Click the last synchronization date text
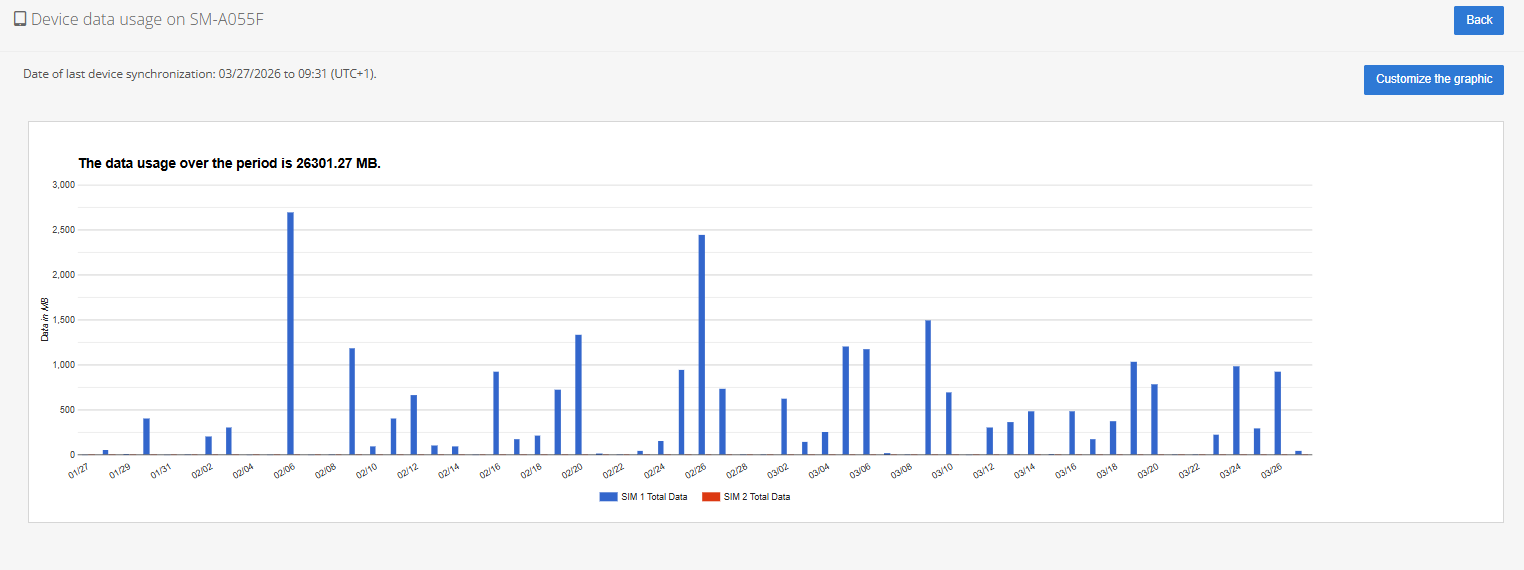Viewport: 1524px width, 570px height. click(x=199, y=74)
